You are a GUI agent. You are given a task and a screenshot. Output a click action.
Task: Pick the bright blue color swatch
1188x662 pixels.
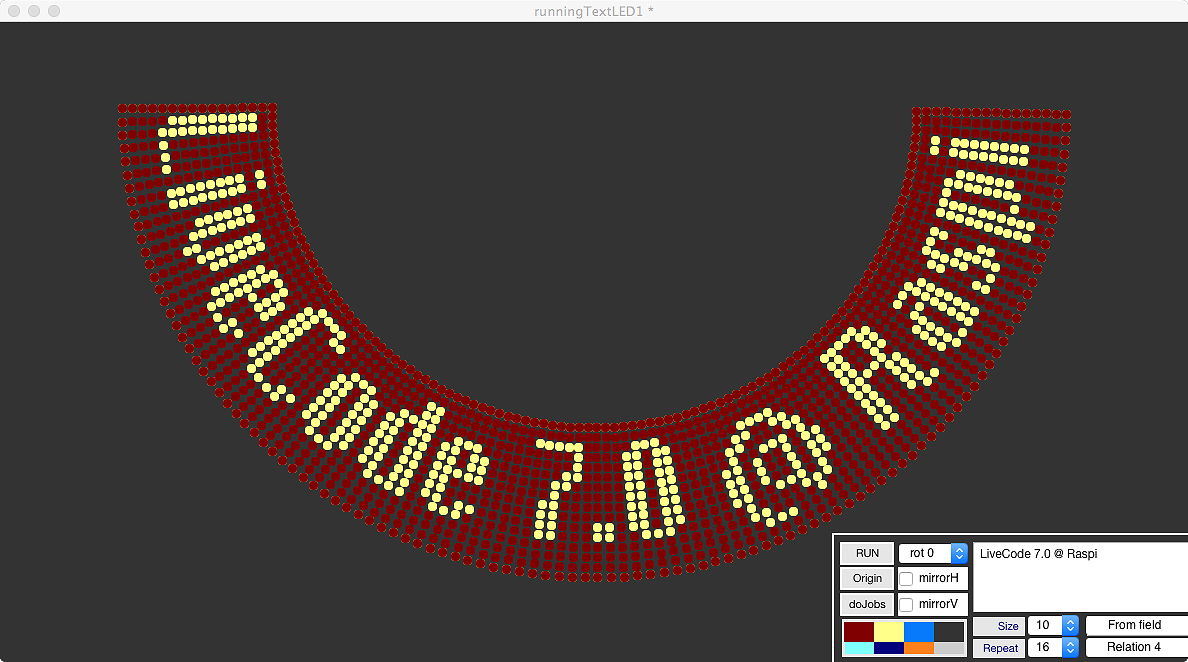tap(919, 632)
